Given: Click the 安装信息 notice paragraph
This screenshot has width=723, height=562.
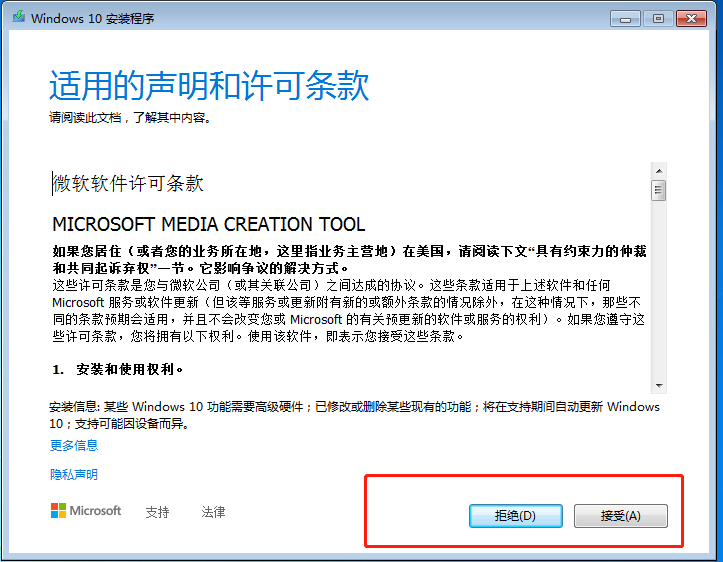Looking at the screenshot, I should click(x=354, y=415).
